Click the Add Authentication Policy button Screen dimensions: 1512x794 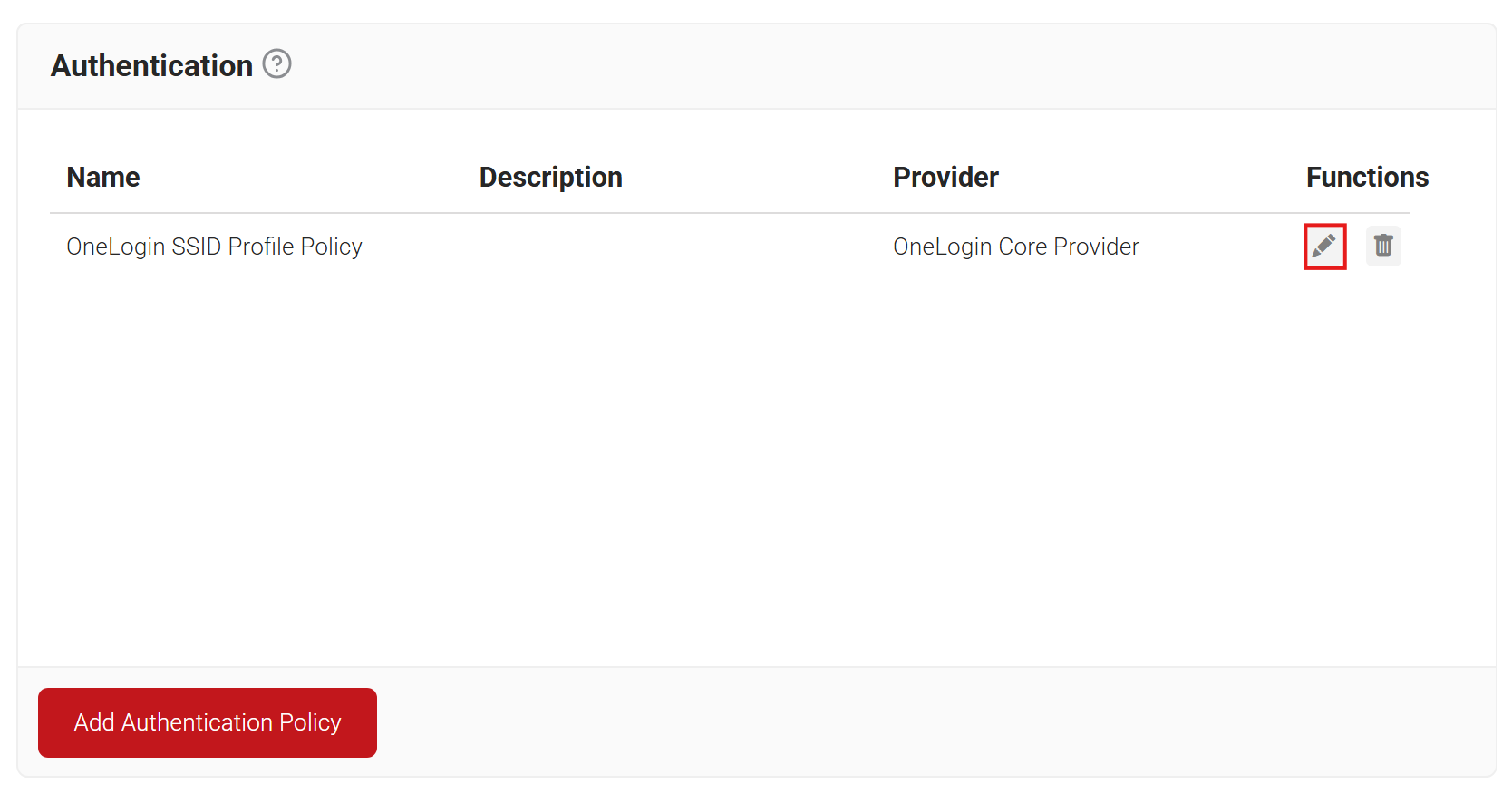(x=208, y=722)
